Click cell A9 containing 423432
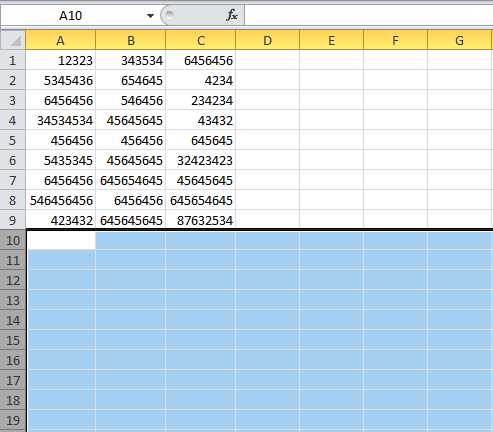This screenshot has width=493, height=432. tap(61, 220)
